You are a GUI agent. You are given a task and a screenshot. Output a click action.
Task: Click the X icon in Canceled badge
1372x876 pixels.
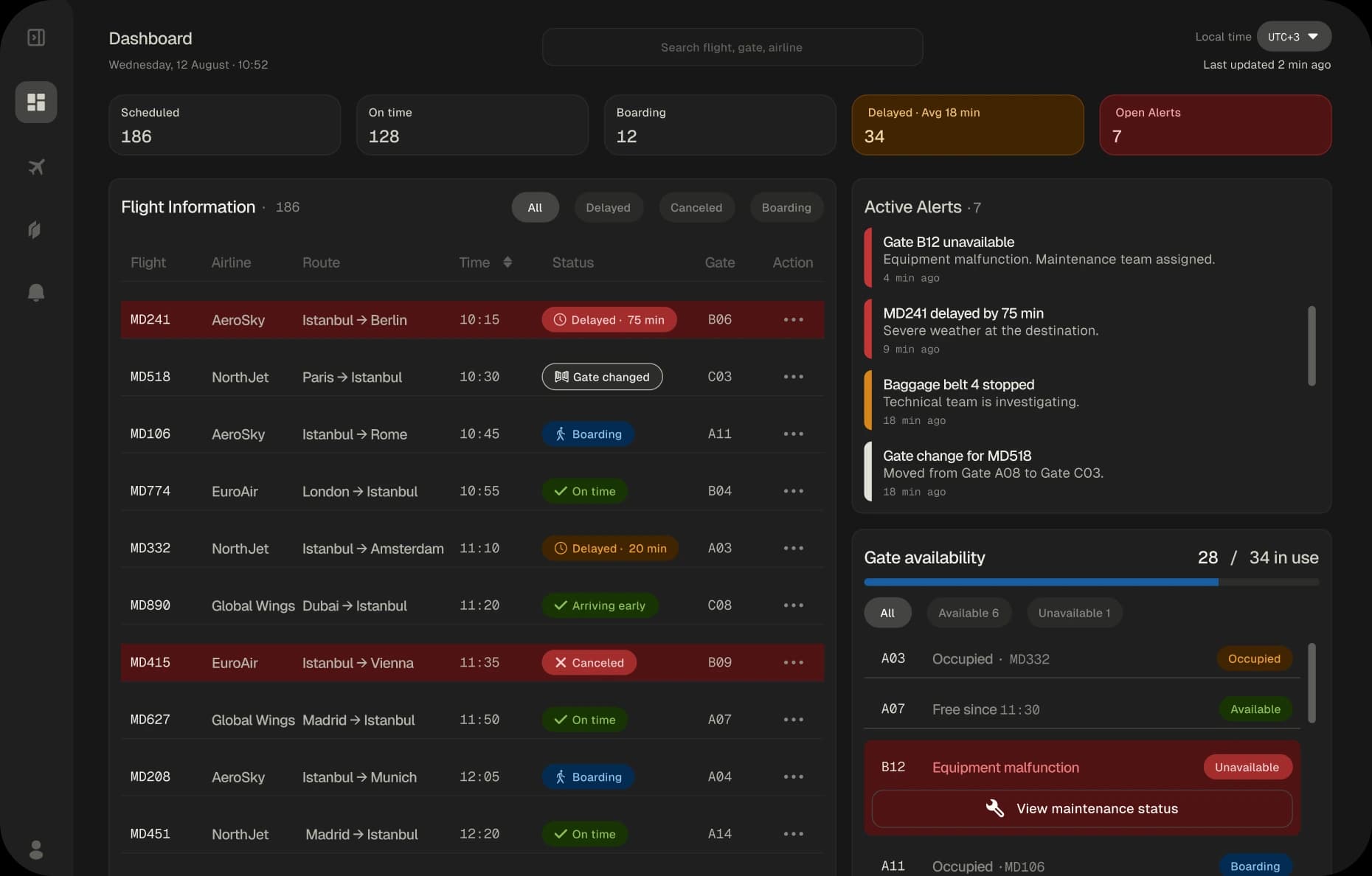pos(561,662)
